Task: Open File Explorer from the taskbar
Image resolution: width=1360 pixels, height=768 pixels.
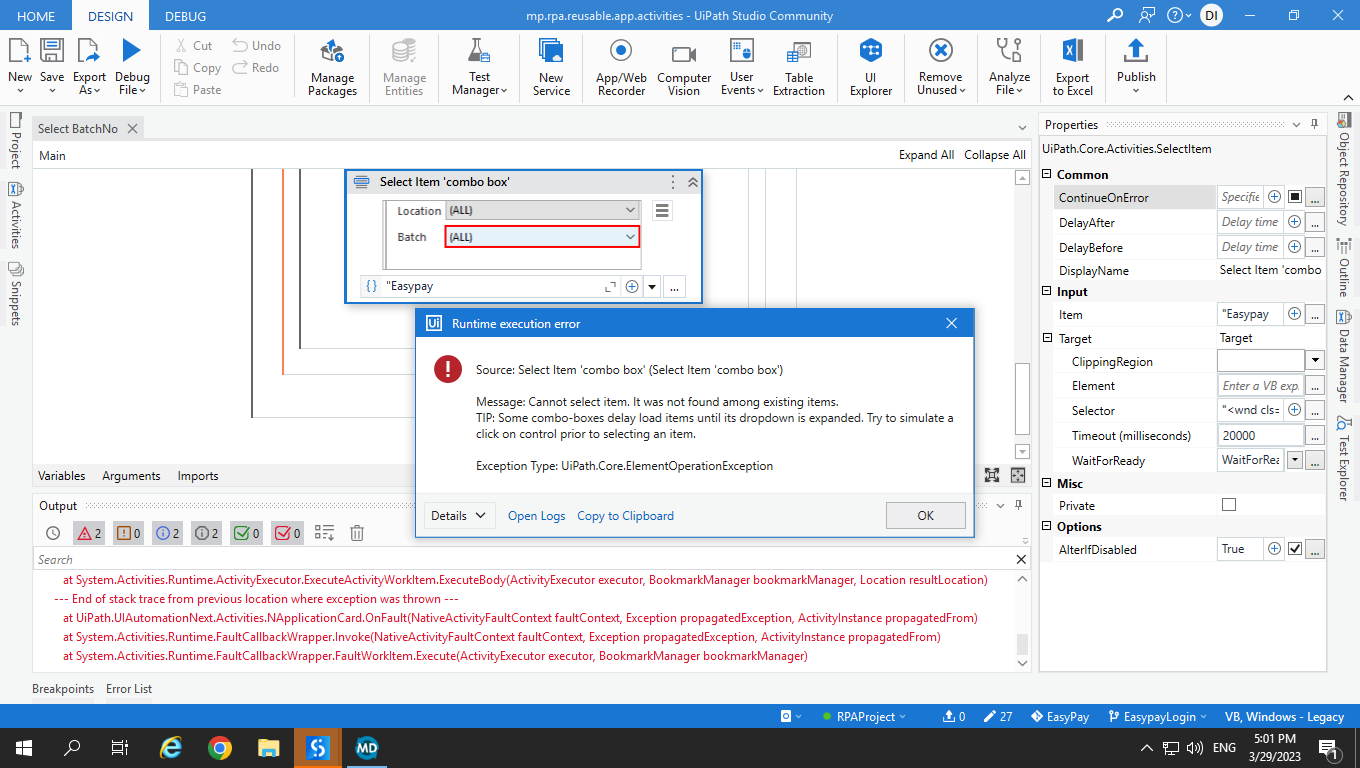Action: (268, 748)
